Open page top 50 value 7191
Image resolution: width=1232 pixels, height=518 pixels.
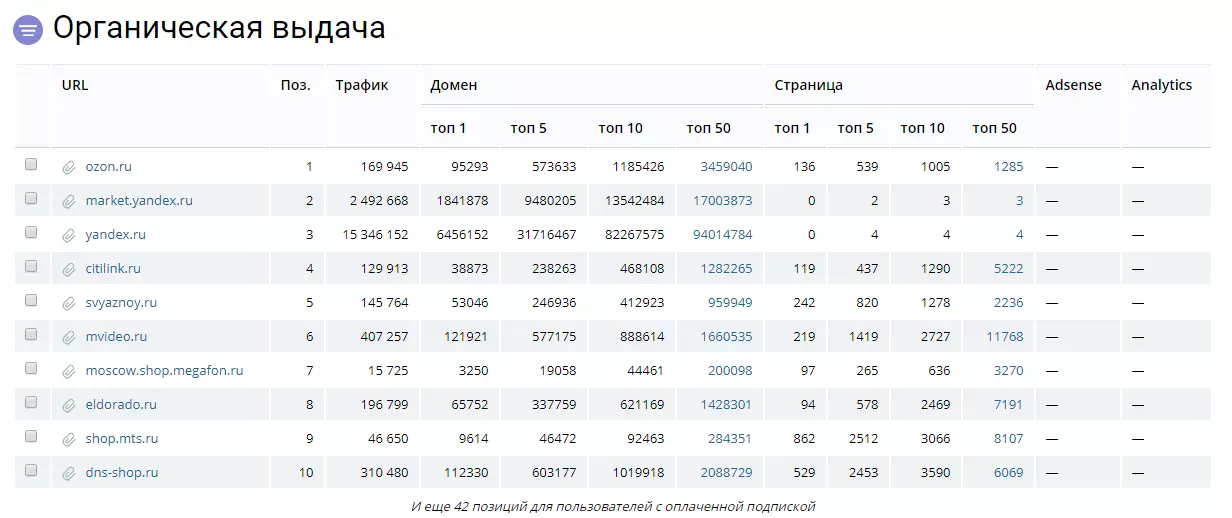pyautogui.click(x=1009, y=405)
